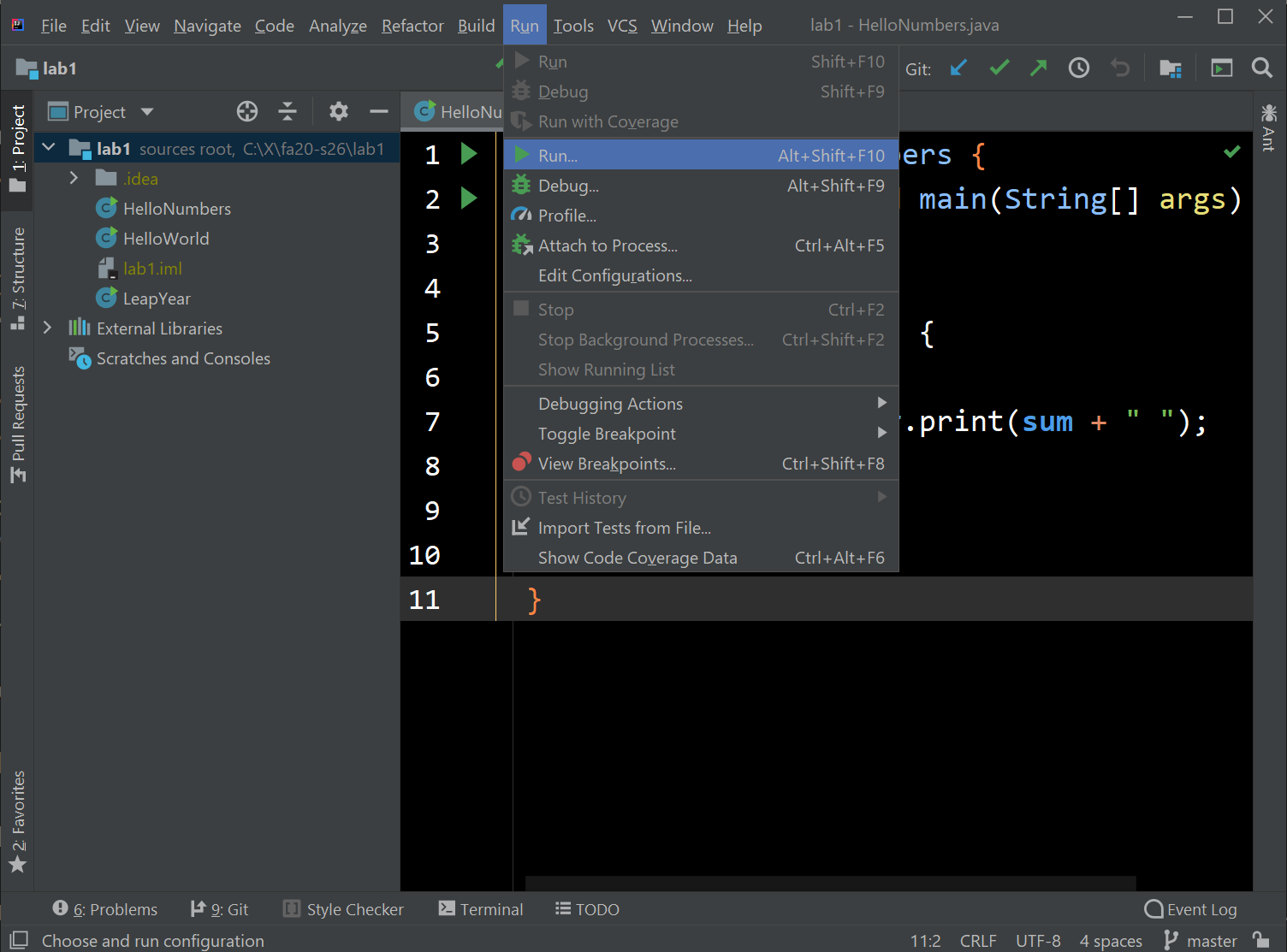Image resolution: width=1287 pixels, height=952 pixels.
Task: Click the Git push arrow icon
Action: 1038,68
